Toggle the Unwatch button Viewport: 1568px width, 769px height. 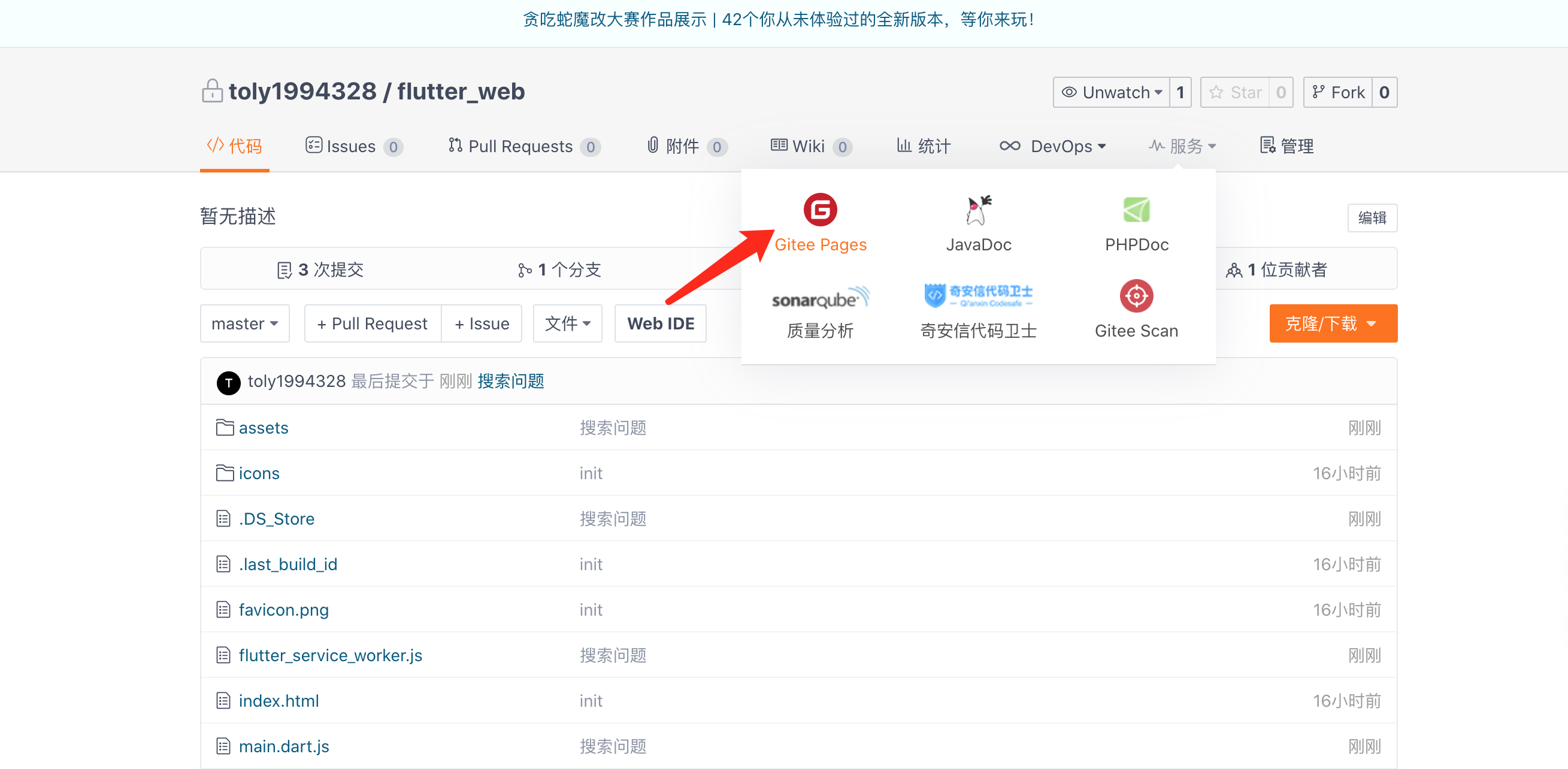pyautogui.click(x=1112, y=93)
